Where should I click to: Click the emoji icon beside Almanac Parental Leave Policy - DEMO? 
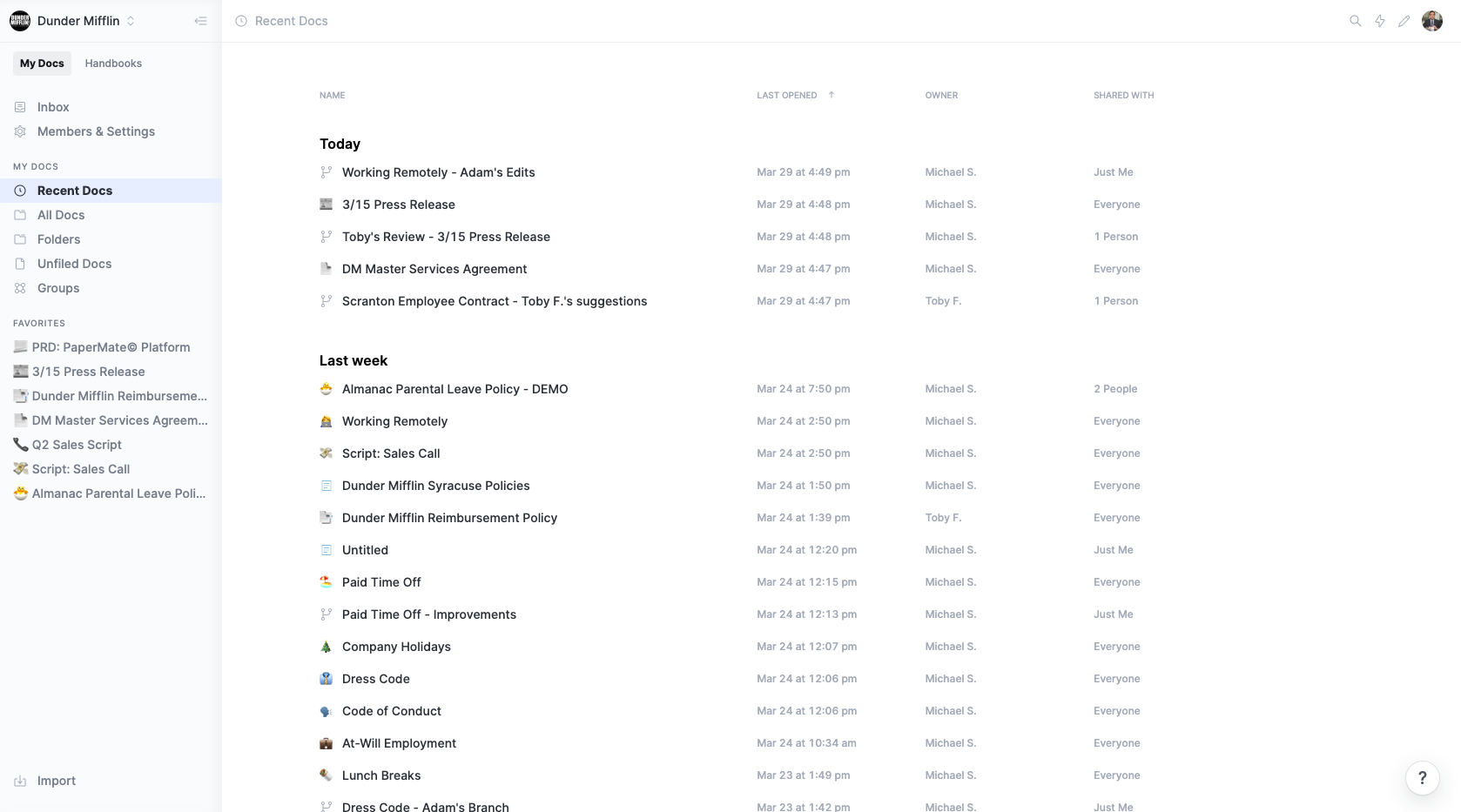tap(327, 389)
